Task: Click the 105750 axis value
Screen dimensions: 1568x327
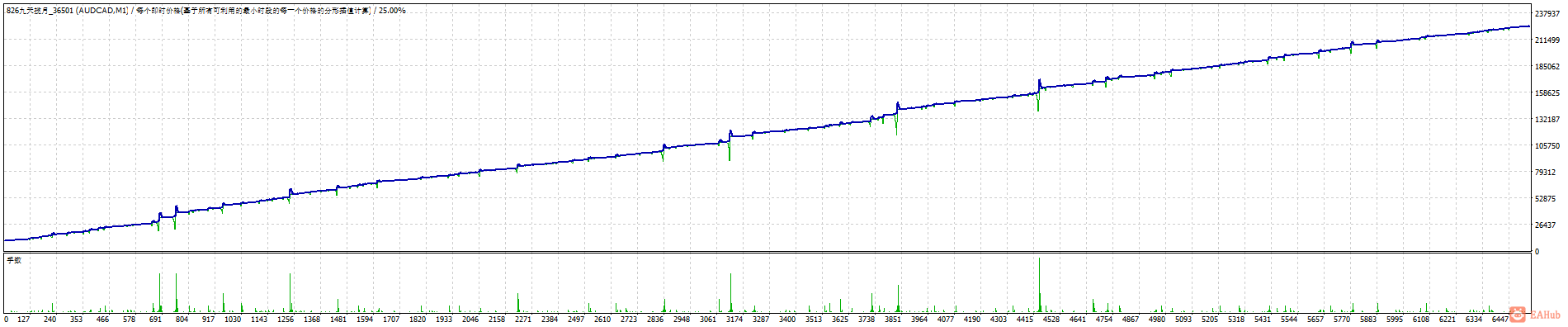Action: [1547, 146]
